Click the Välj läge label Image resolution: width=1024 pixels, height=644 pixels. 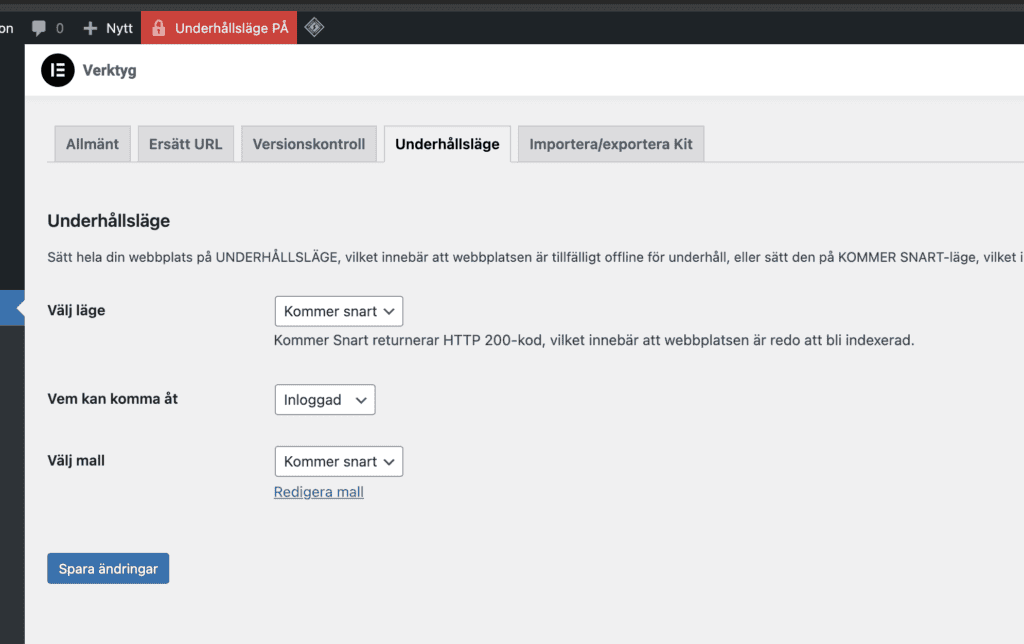click(76, 310)
